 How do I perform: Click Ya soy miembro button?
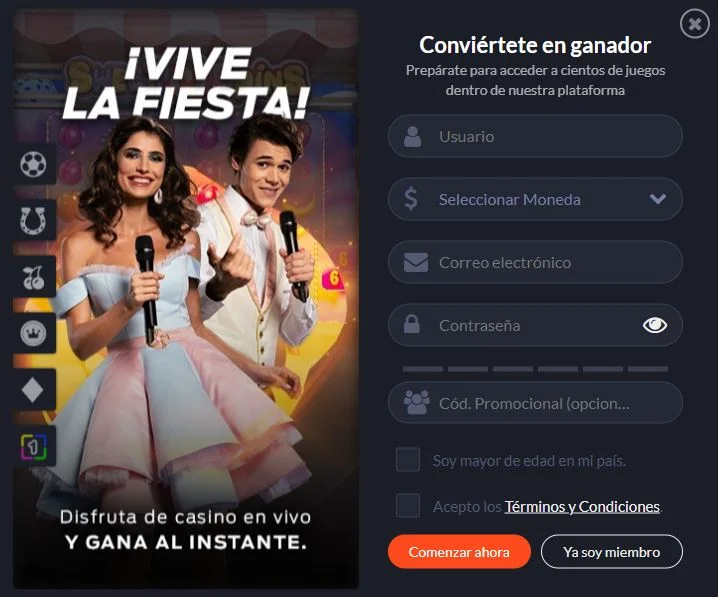[612, 552]
